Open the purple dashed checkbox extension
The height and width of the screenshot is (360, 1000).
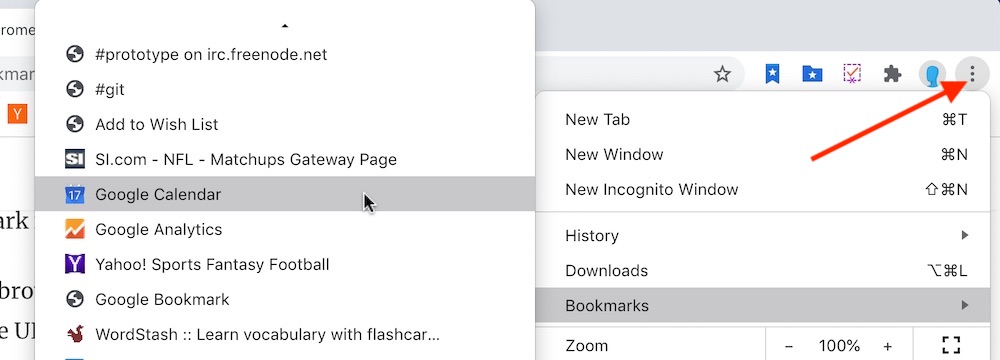pyautogui.click(x=852, y=74)
